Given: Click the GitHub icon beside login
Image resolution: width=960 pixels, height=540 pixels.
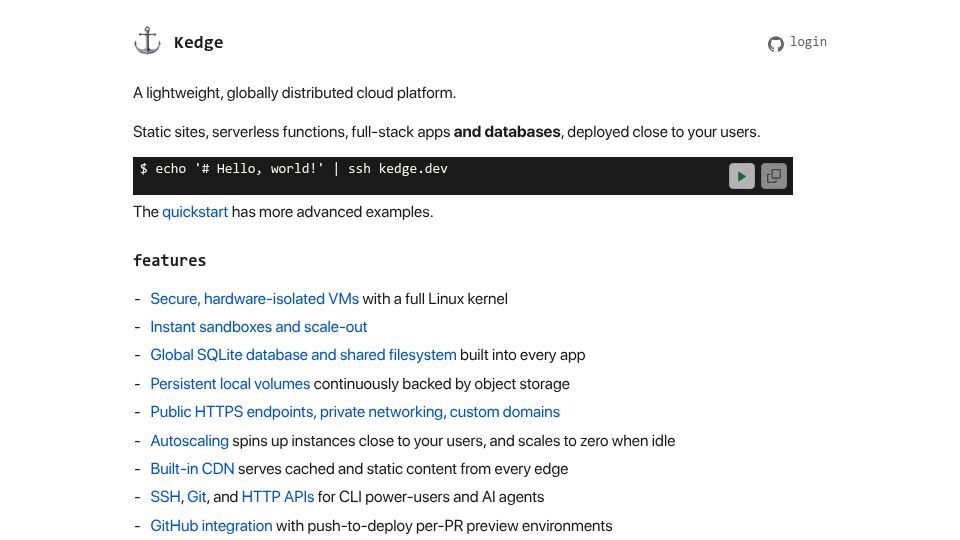Looking at the screenshot, I should pyautogui.click(x=776, y=44).
